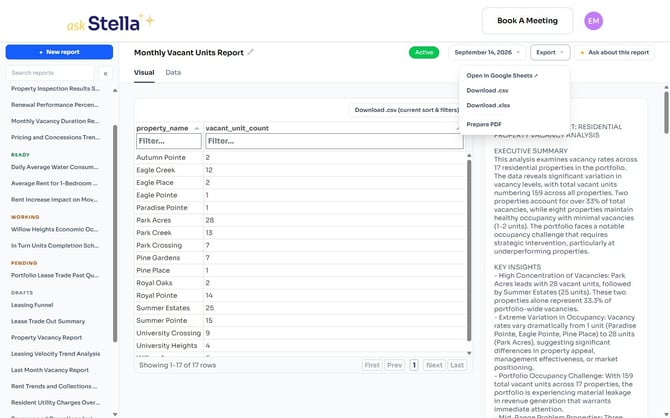670x418 pixels.
Task: Open Rent Trends and Collections report
Action: (54, 386)
